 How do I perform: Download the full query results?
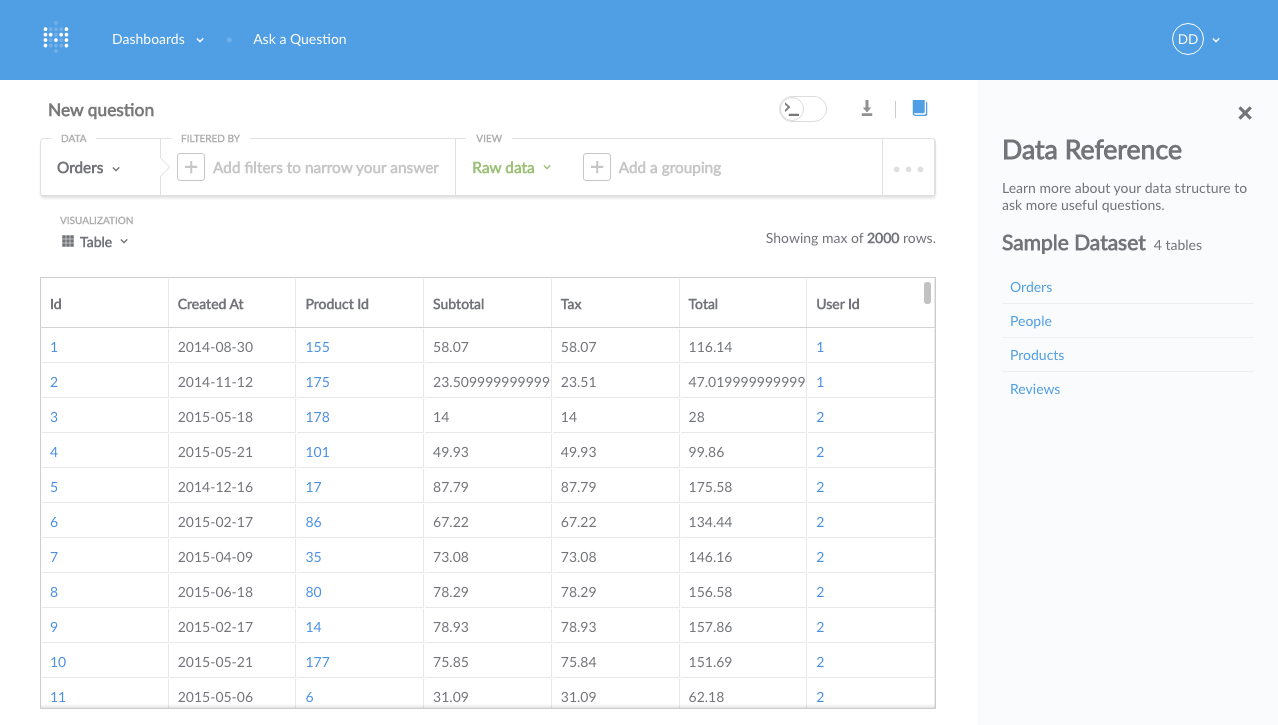867,108
